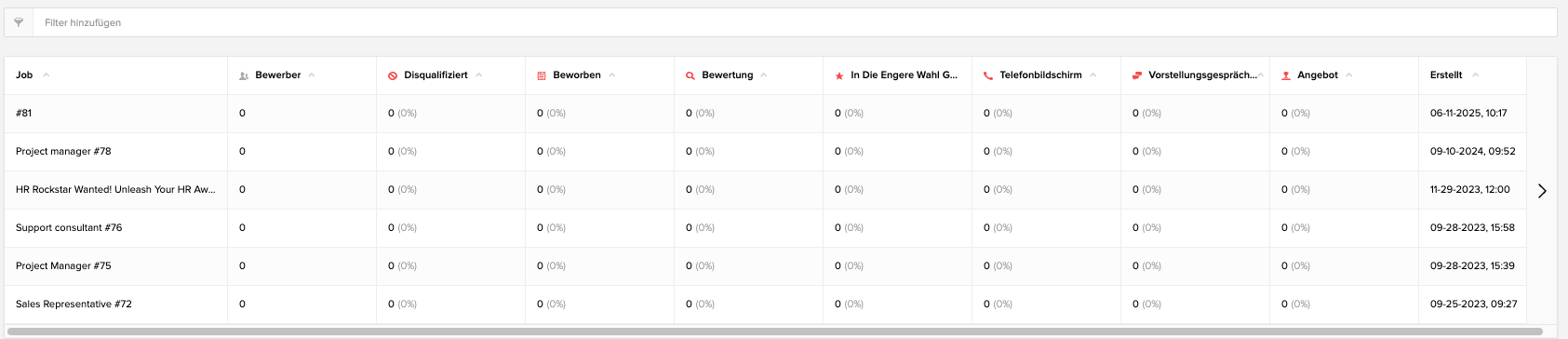1568x339 pixels.
Task: Toggle sort arrow on Angebot column
Action: coord(1349,75)
